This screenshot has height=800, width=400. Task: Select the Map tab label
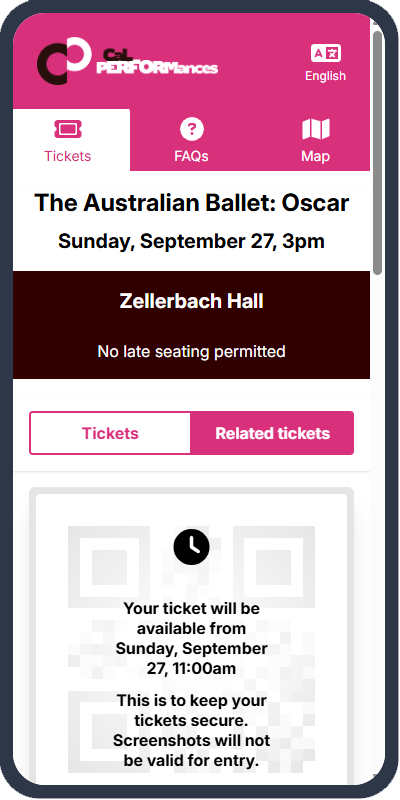(316, 156)
